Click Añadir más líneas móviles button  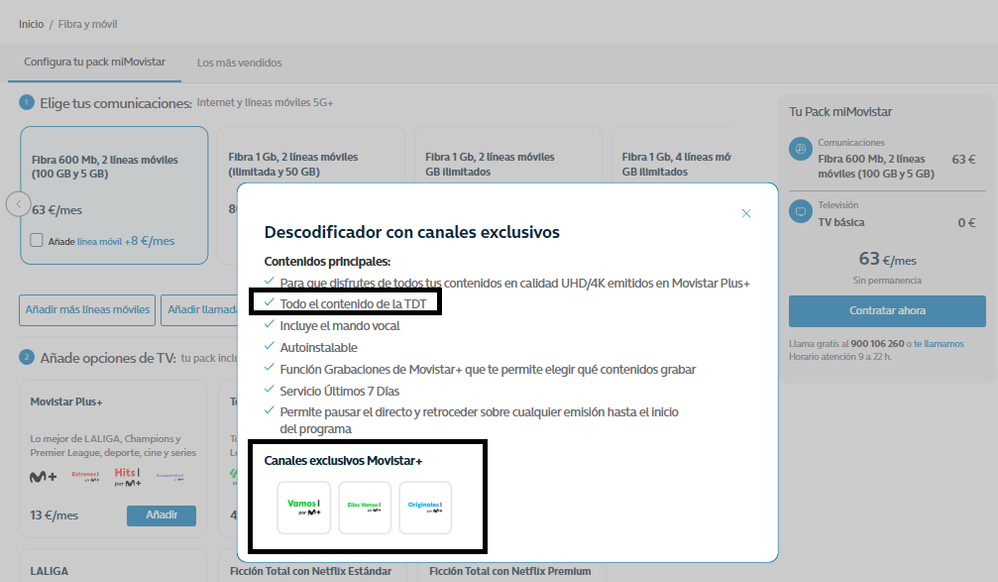coord(86,310)
